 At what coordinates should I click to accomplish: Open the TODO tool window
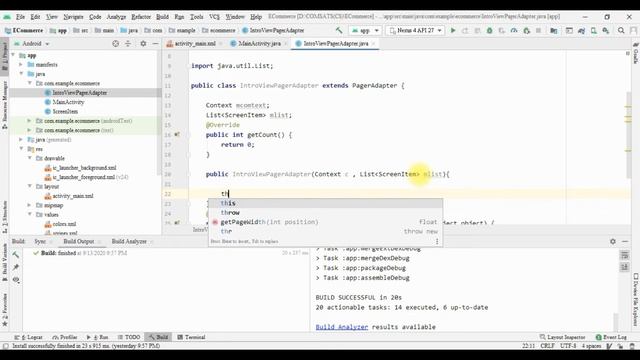129,337
